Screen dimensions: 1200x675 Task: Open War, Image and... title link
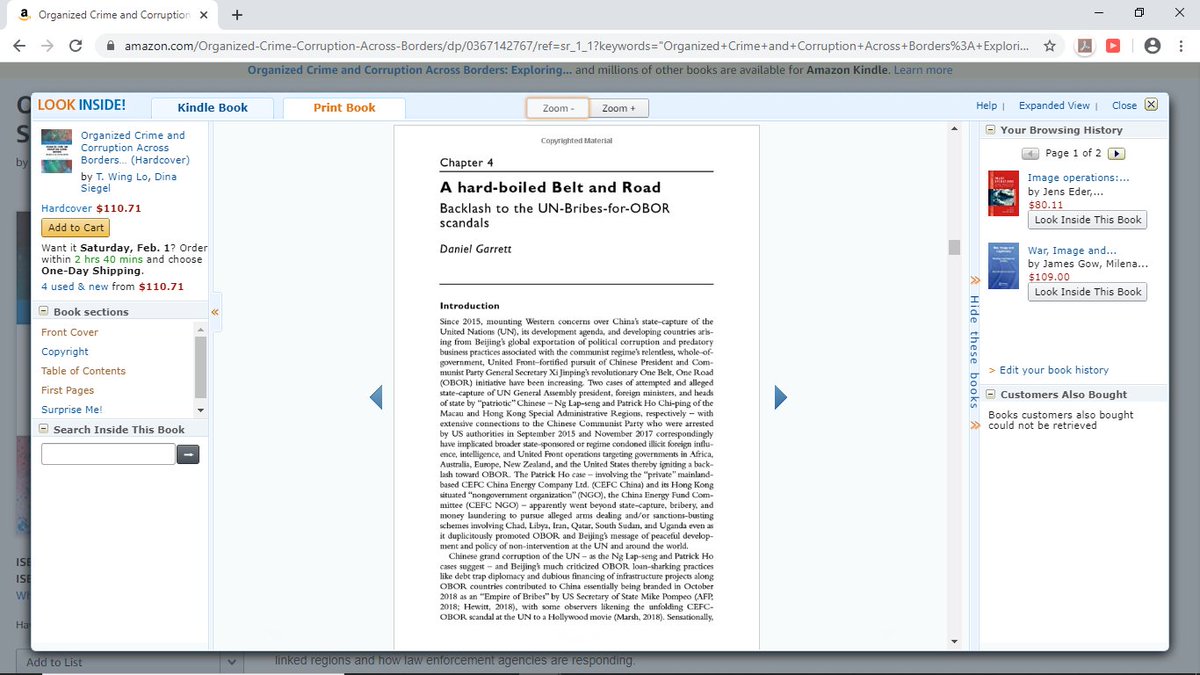(1072, 251)
